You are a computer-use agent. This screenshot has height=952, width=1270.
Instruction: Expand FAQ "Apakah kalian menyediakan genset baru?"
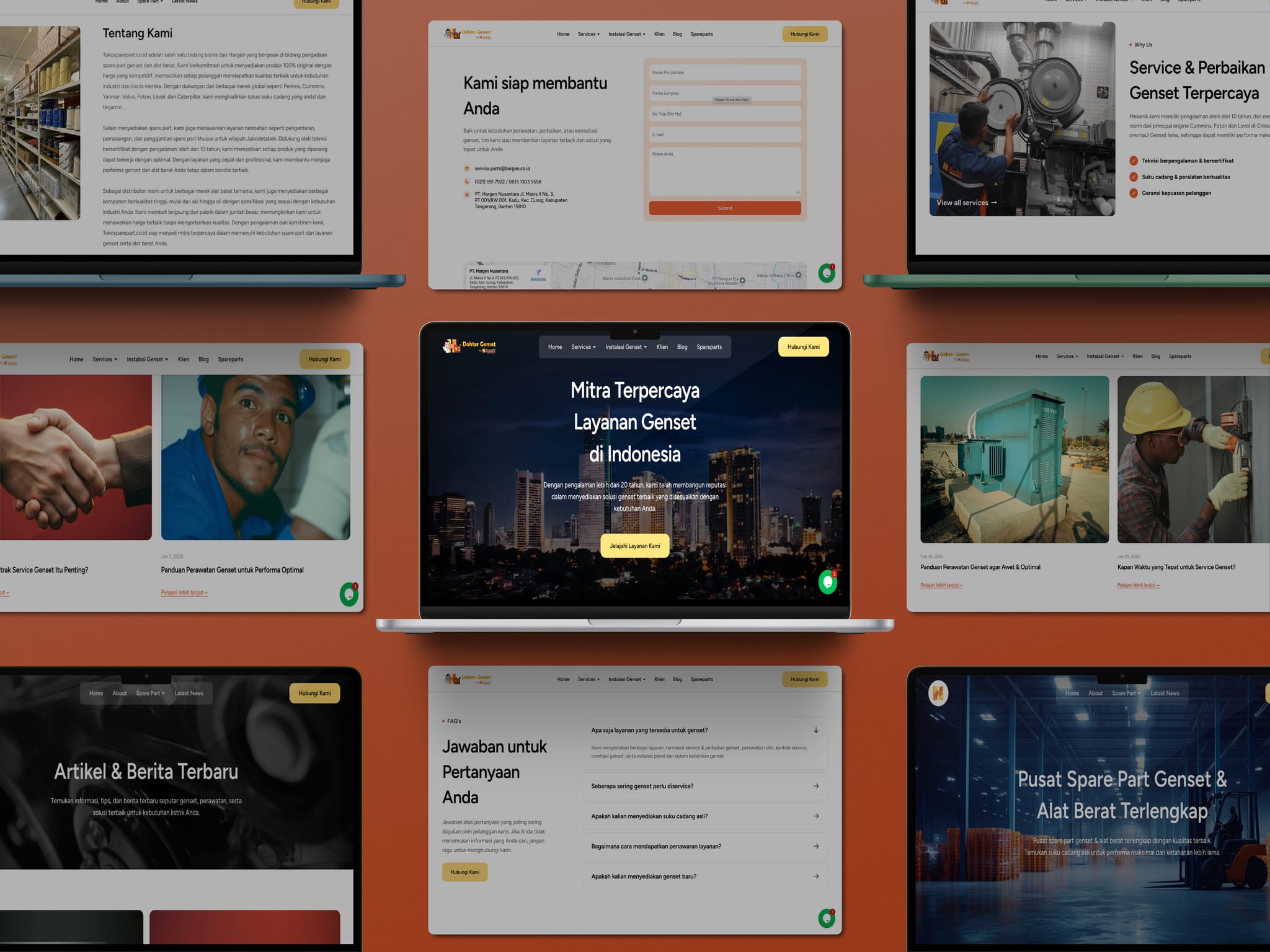click(705, 876)
